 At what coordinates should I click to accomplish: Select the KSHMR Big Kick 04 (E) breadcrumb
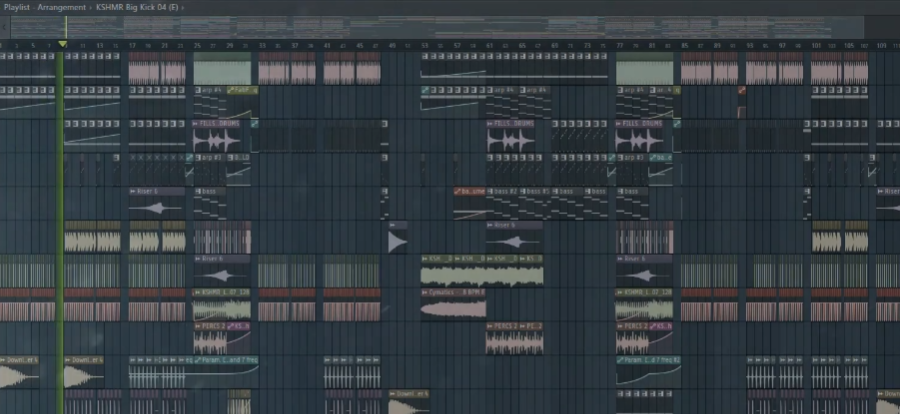coord(137,7)
